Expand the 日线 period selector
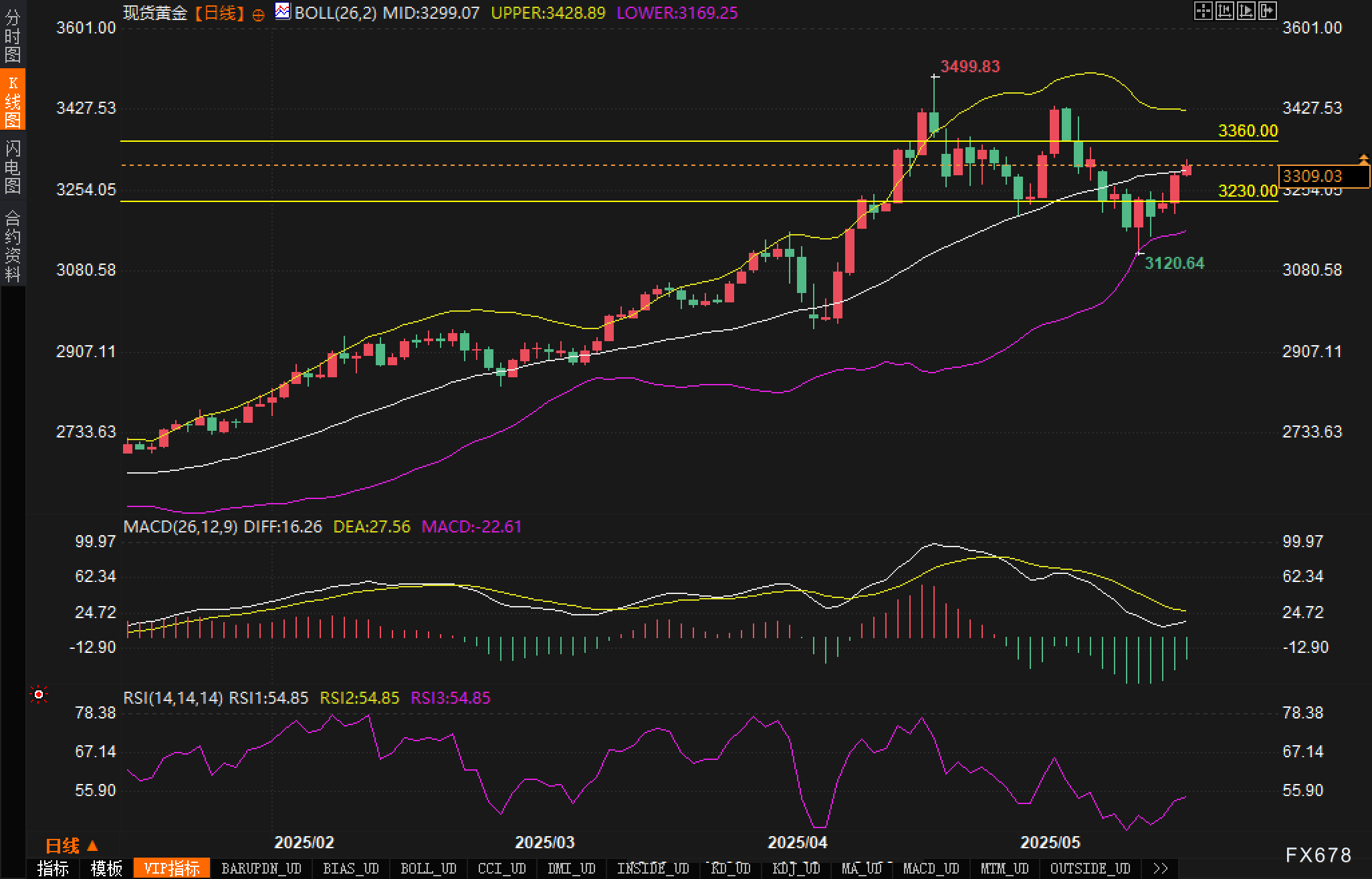1372x879 pixels. tap(72, 846)
